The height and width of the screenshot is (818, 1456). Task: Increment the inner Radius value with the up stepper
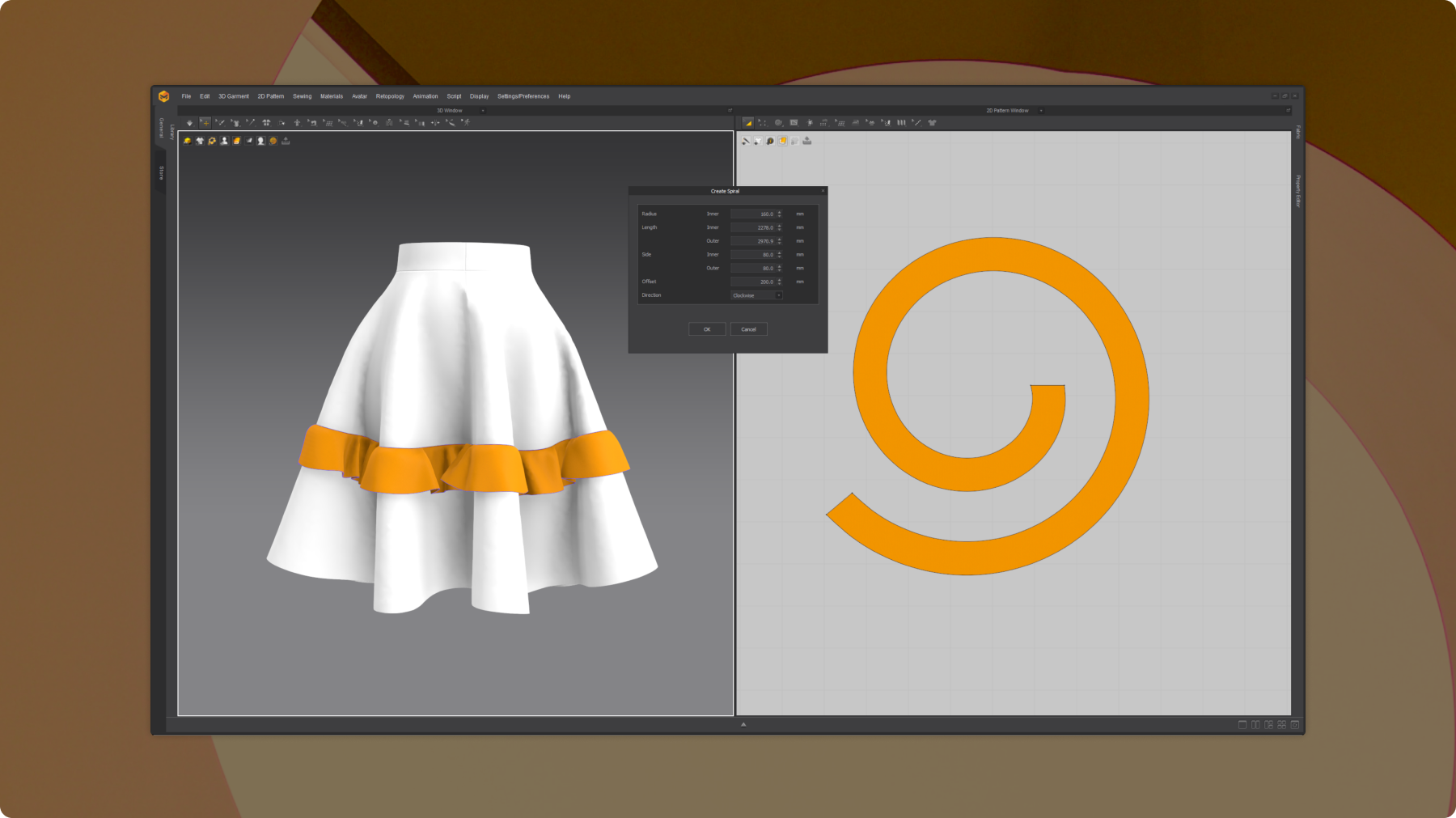778,212
